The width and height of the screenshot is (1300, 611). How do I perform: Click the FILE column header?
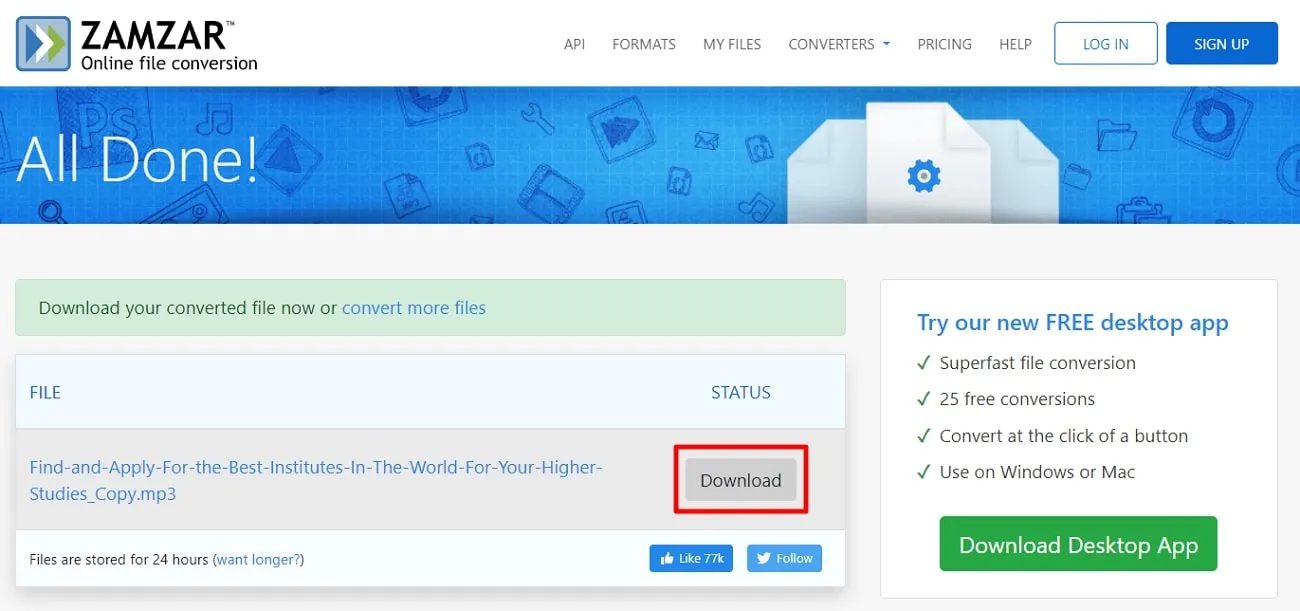click(45, 392)
